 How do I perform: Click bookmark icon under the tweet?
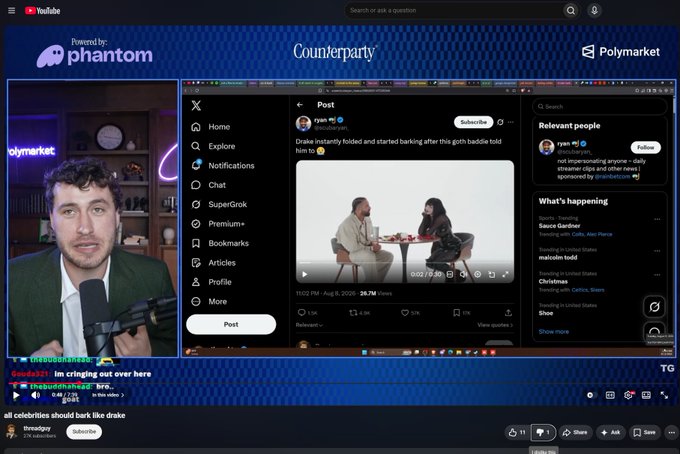pyautogui.click(x=456, y=313)
